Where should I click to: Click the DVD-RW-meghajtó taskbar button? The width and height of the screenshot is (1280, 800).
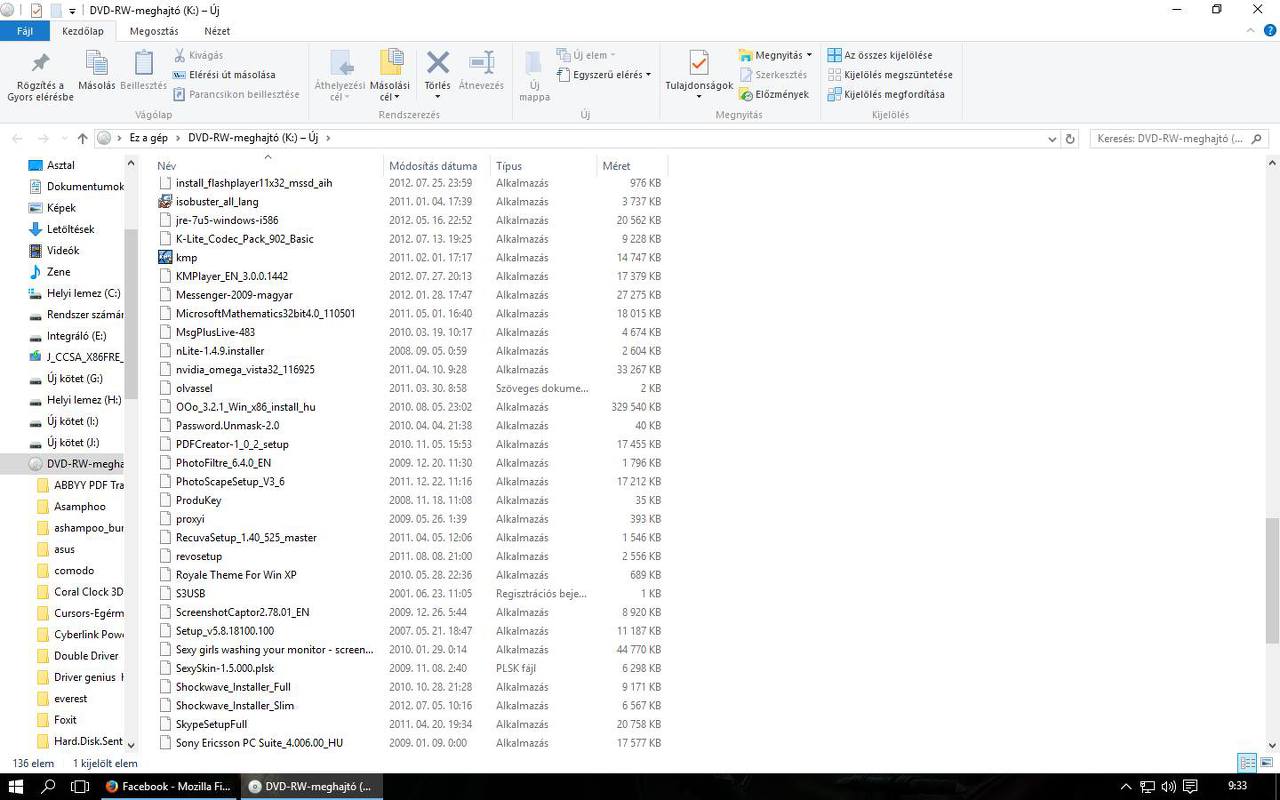(311, 786)
